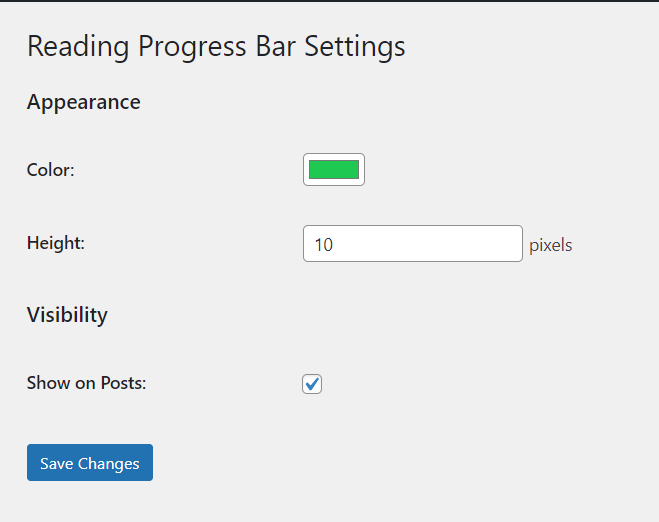Focus the Height pixels input field
Screen dimensions: 659x522
pyautogui.click(x=413, y=244)
